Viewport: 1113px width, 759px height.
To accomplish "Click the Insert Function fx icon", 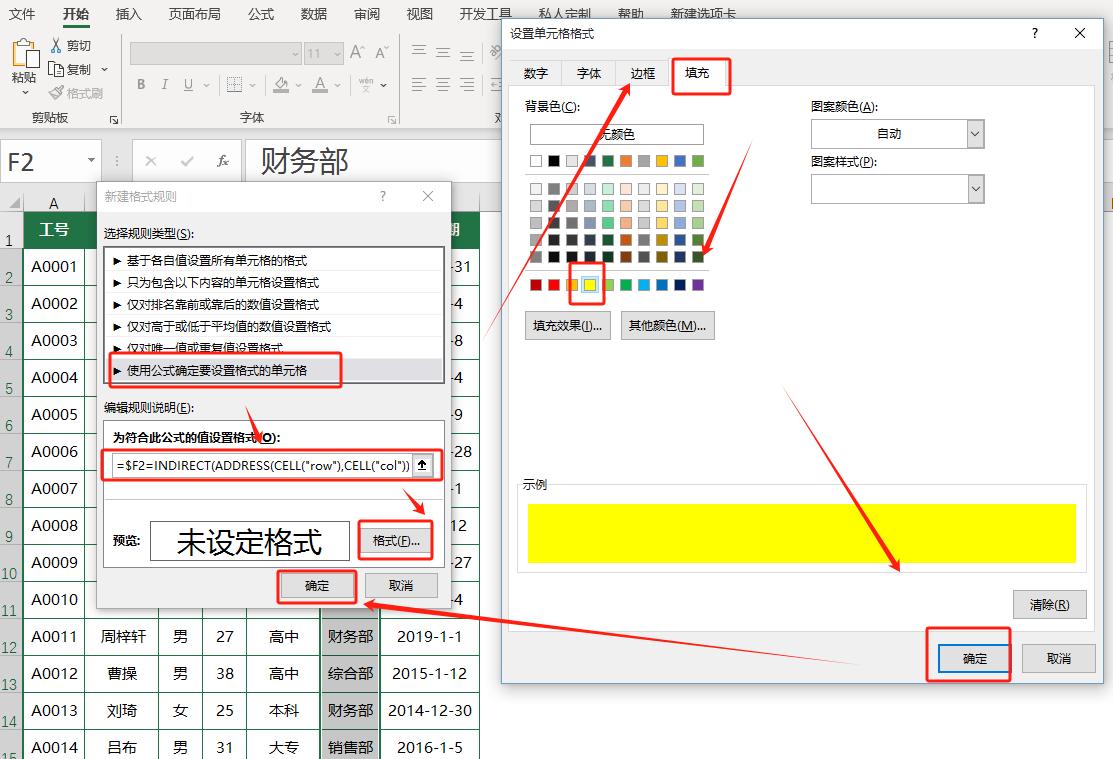I will [x=223, y=161].
